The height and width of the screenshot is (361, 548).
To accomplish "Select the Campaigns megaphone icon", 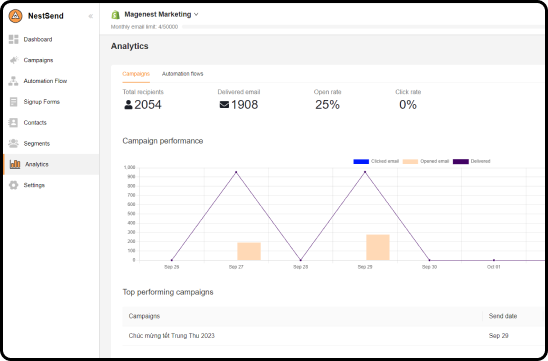I will click(x=14, y=60).
